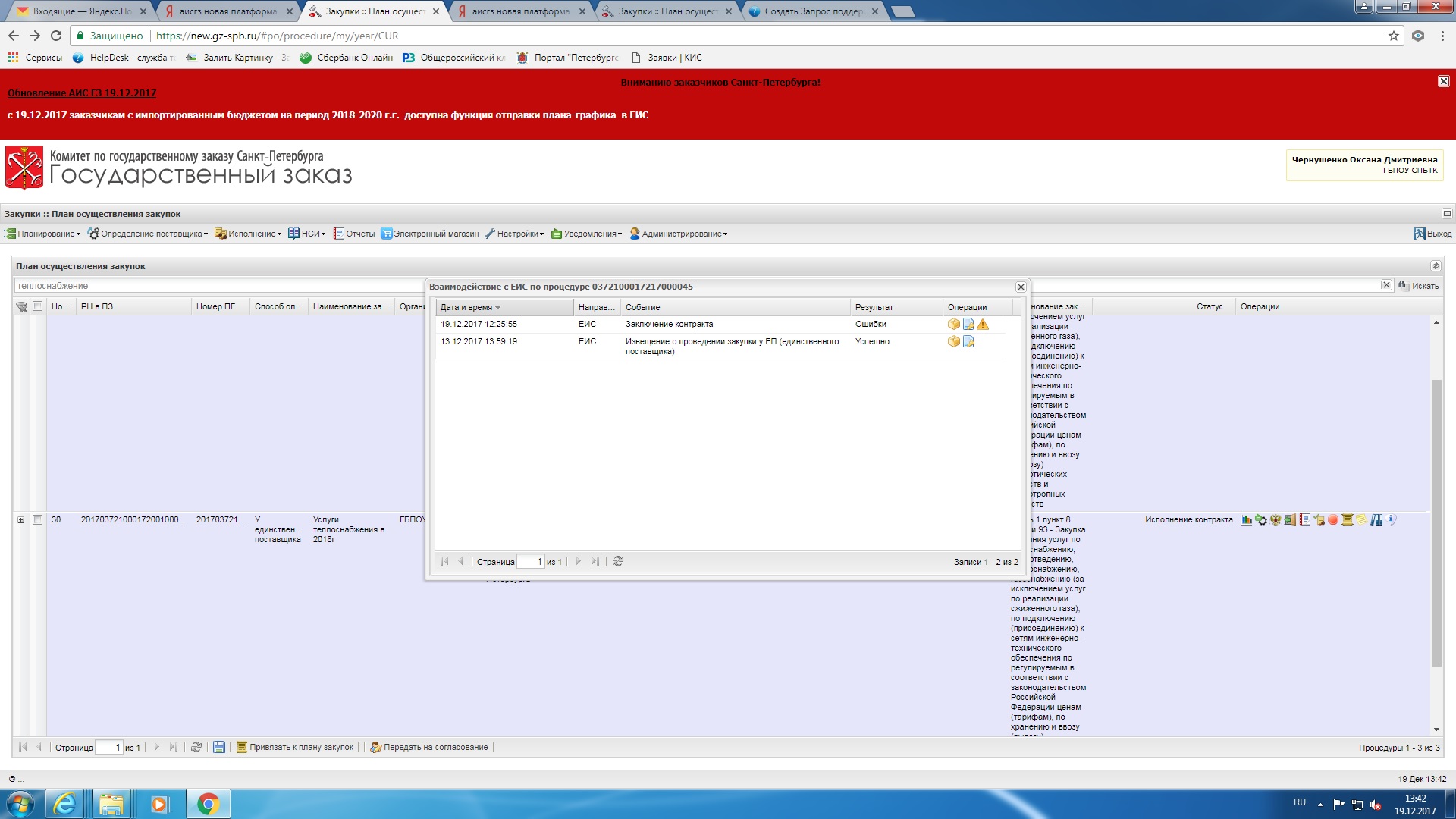Click the Искать search button

click(x=1419, y=286)
